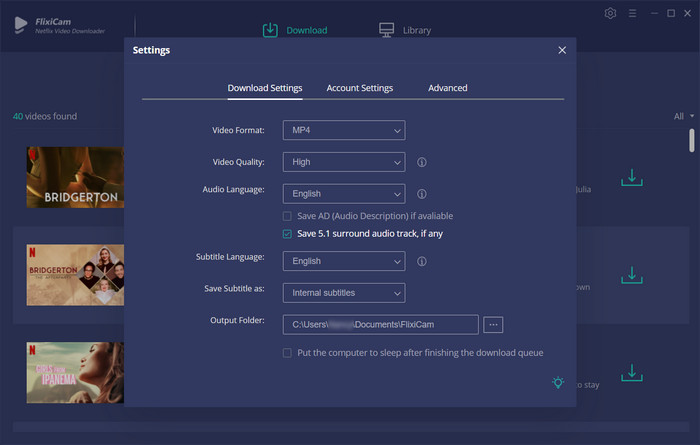Select the Bridgerton Afterparty thumbnail
The image size is (700, 445).
[x=75, y=274]
